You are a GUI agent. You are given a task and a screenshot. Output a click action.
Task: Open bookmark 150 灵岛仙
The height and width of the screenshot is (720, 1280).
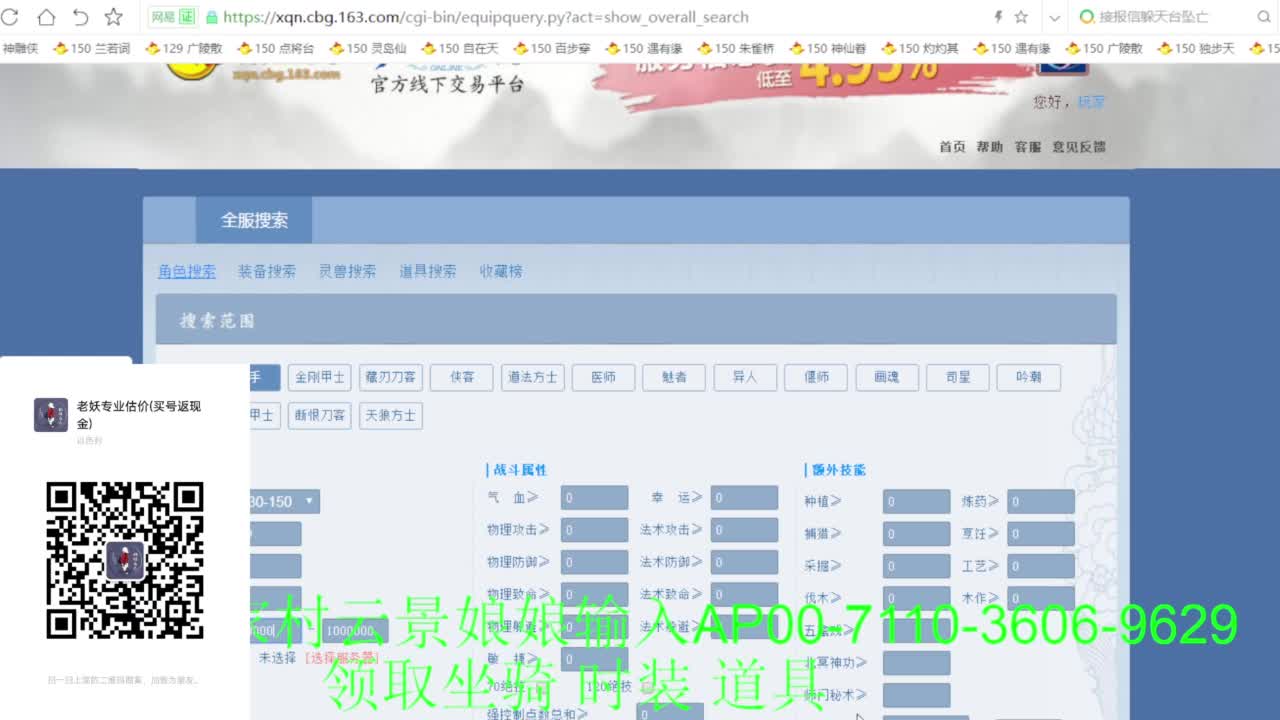(x=368, y=48)
